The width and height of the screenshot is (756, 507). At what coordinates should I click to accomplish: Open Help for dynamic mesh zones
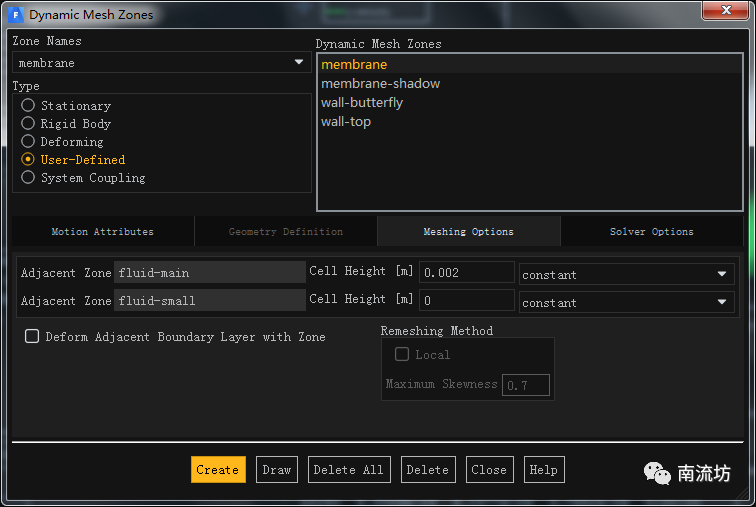pyautogui.click(x=543, y=470)
